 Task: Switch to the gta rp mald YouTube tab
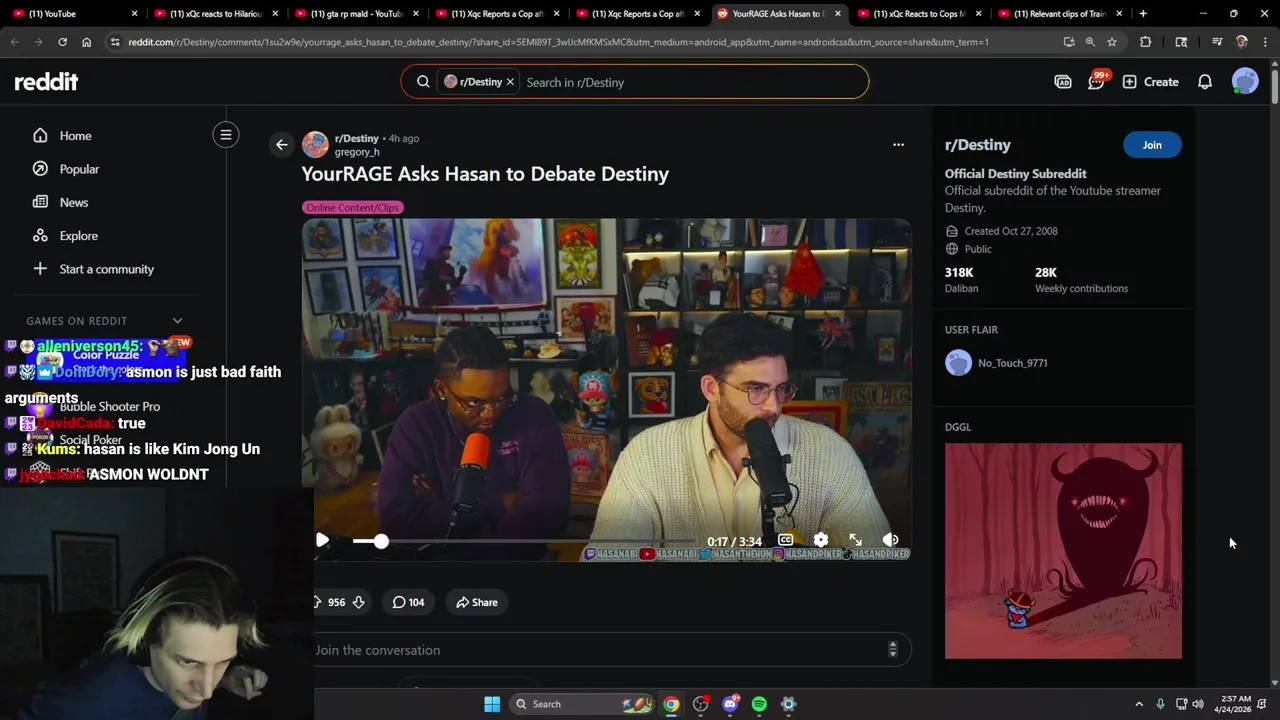tap(355, 14)
